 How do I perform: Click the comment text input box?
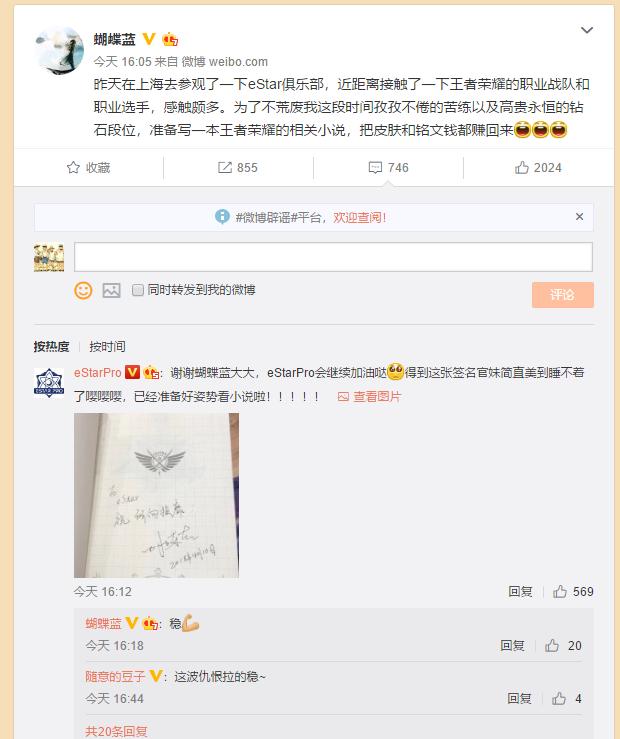pyautogui.click(x=333, y=257)
